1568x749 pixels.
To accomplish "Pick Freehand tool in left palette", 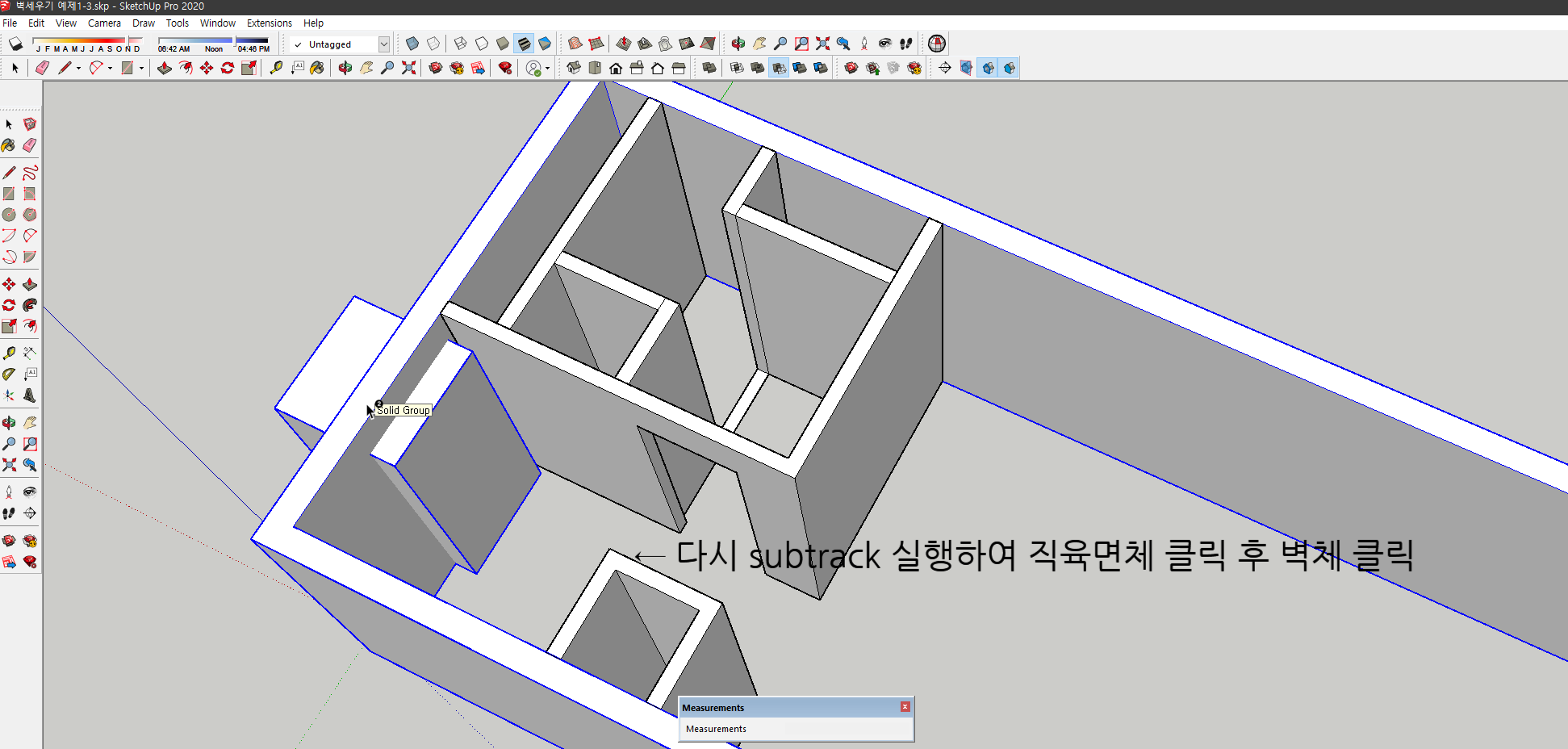I will (30, 173).
